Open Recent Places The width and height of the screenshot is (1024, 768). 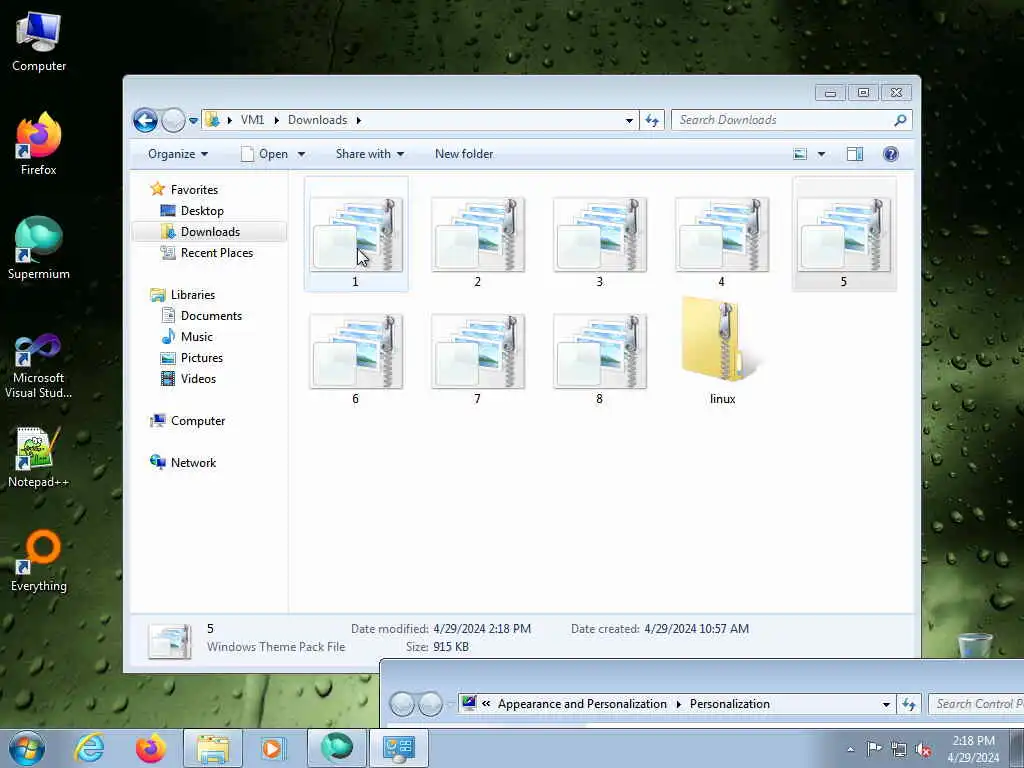[216, 253]
